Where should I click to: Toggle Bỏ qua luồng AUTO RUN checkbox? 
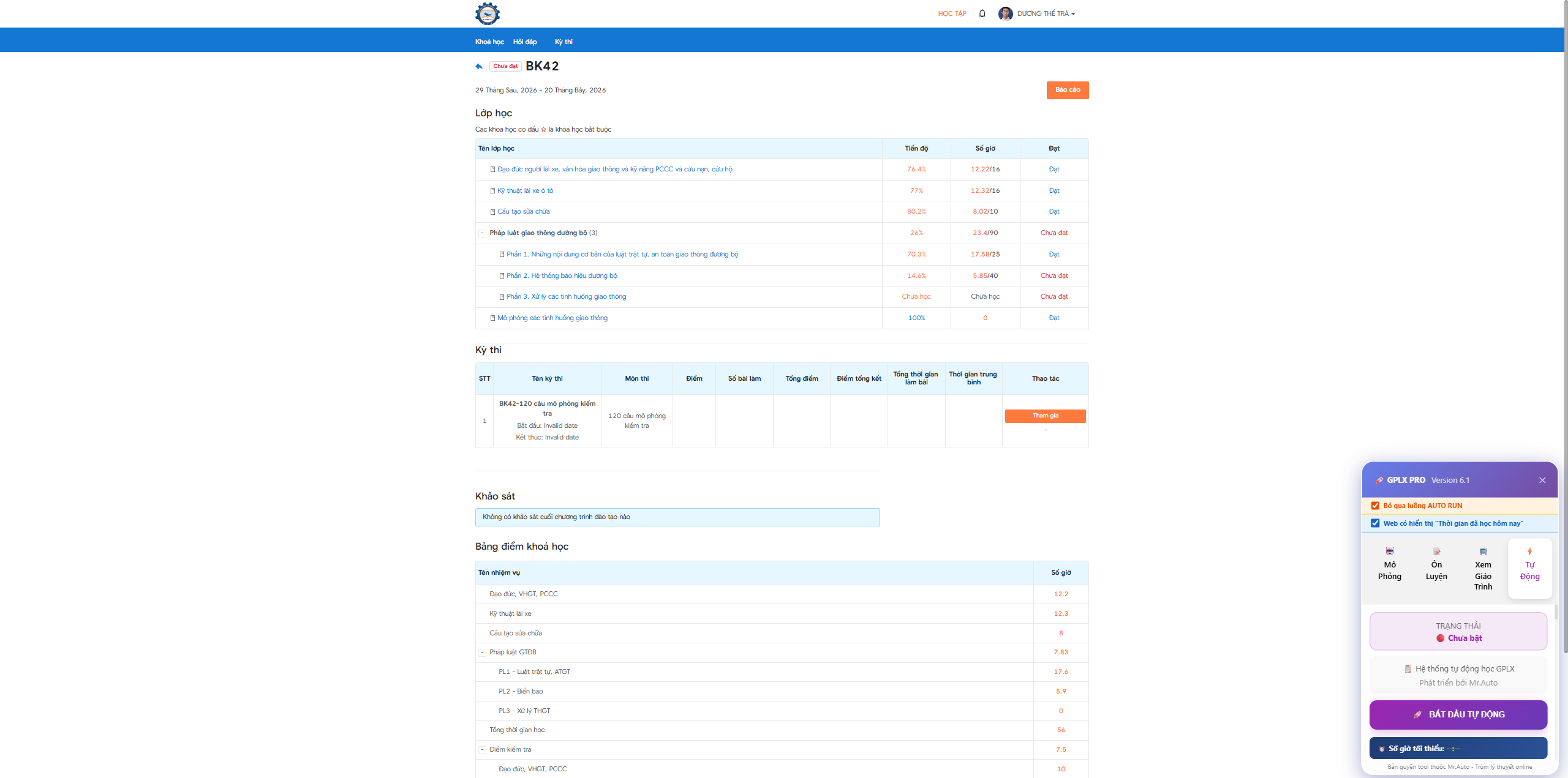1375,506
